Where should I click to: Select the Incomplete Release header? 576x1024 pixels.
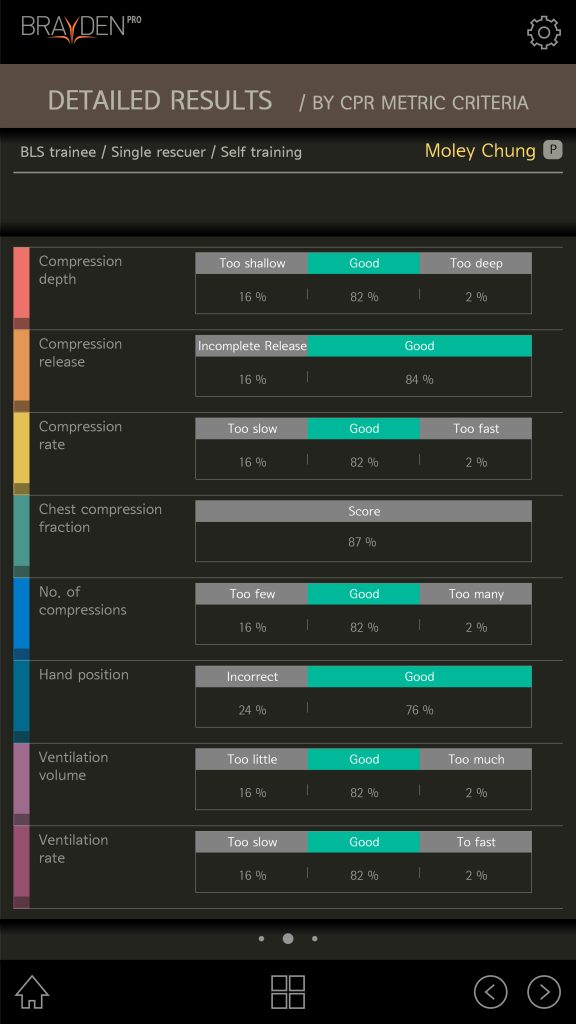[251, 346]
